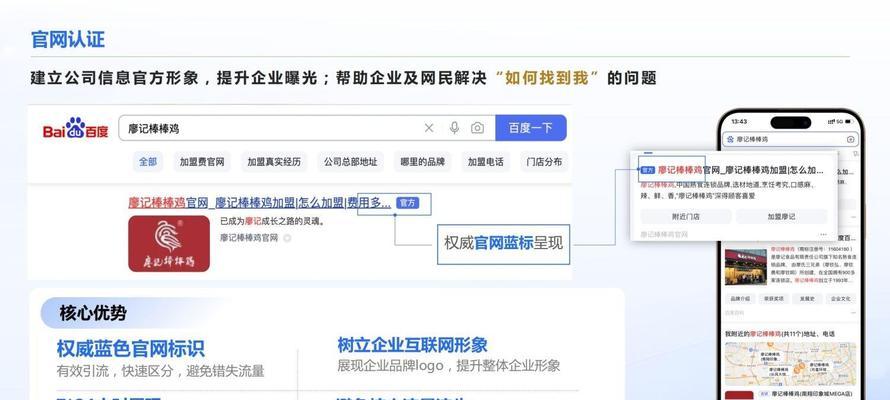Open the mobile result title 廖记棒棒鸡官网 link
Viewport: 890px width, 400px height.
741,170
